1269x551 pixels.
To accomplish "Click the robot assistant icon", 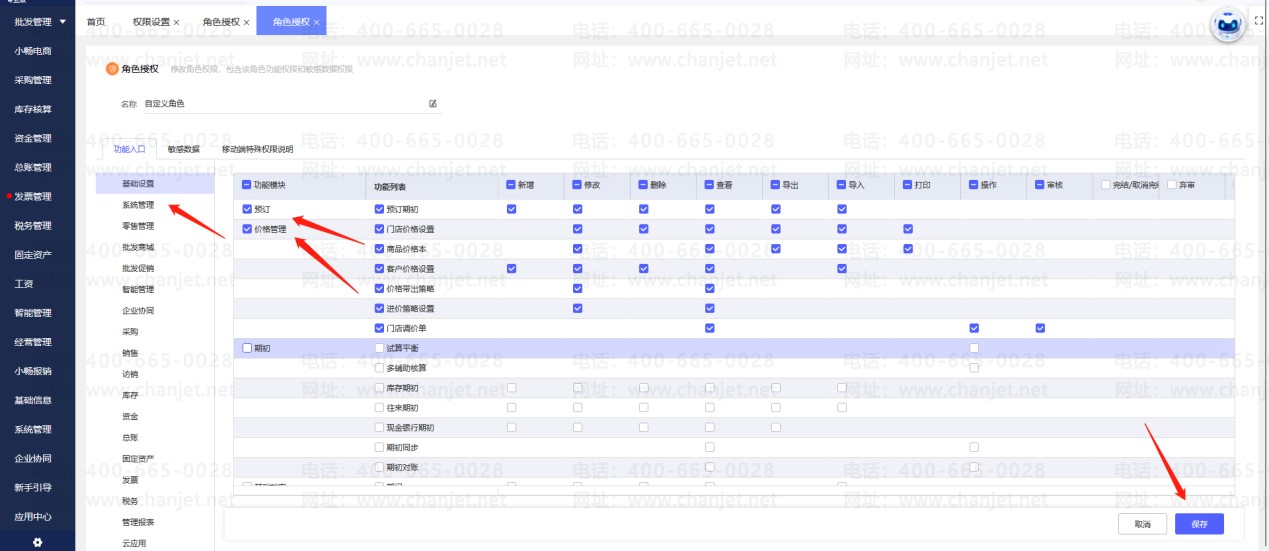I will pos(1228,27).
